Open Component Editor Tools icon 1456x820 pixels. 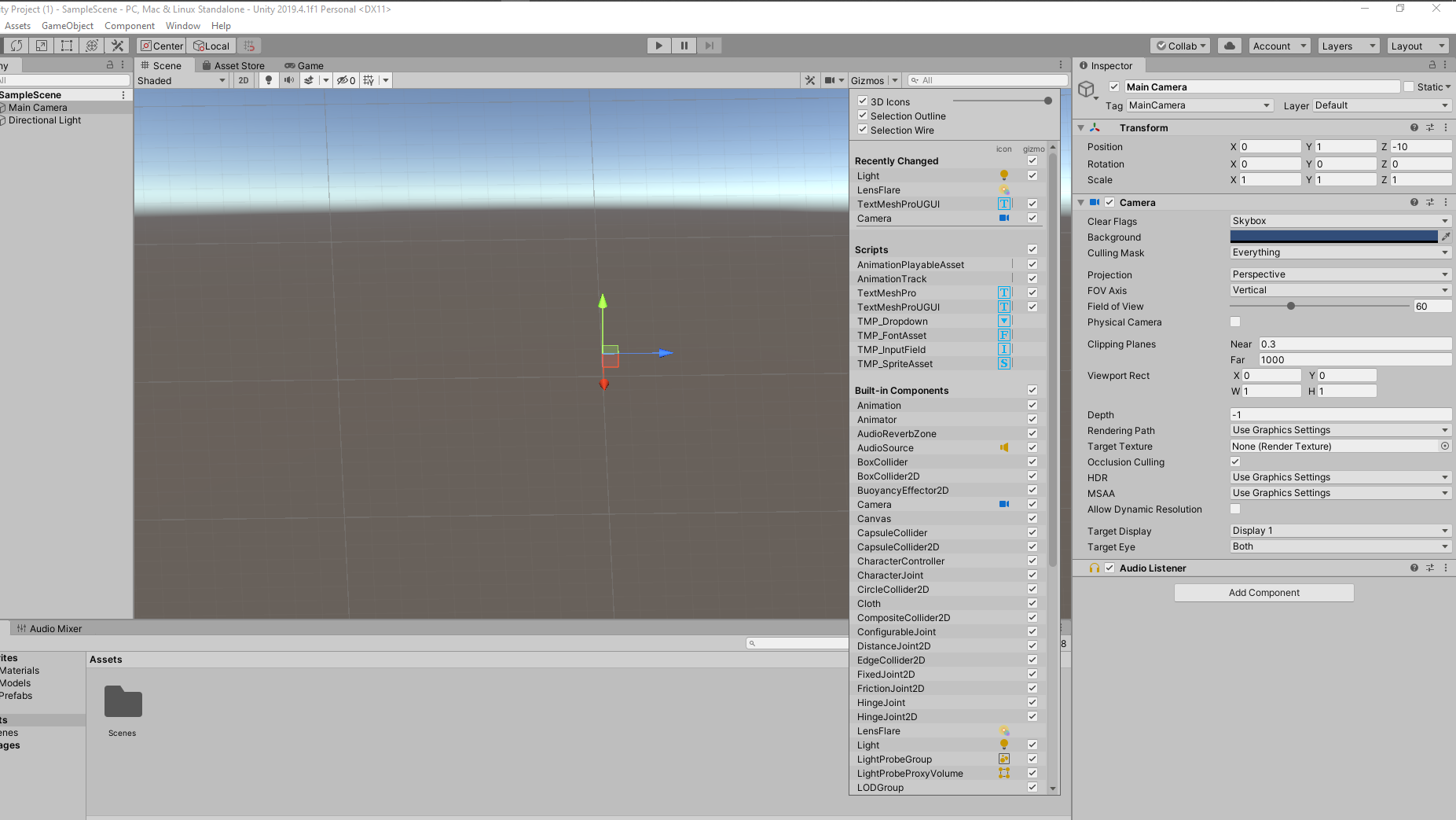pos(810,80)
